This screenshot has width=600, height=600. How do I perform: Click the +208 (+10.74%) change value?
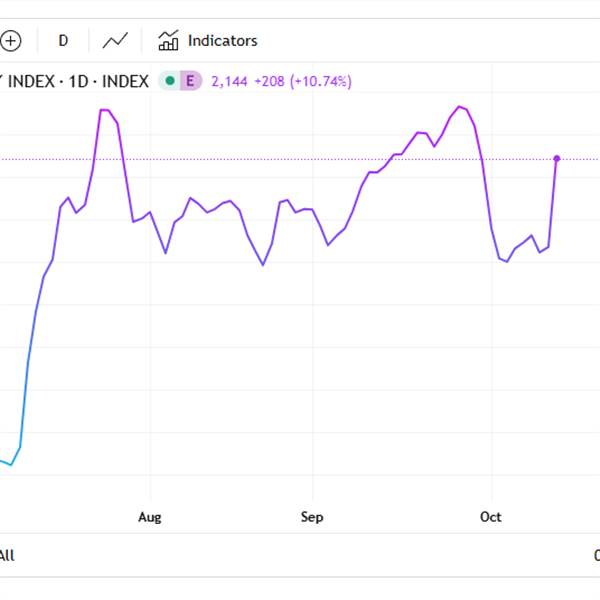click(x=304, y=81)
